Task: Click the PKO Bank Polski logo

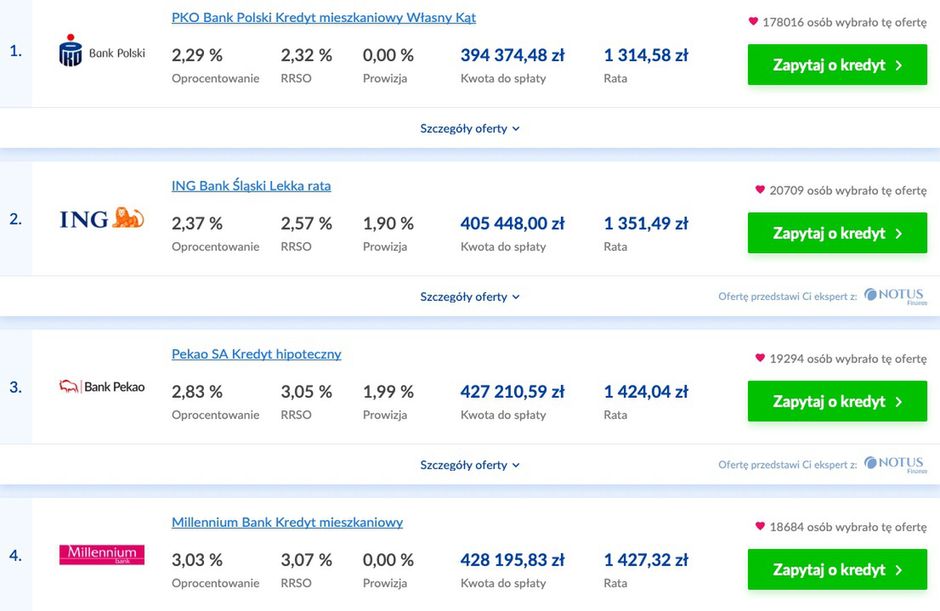Action: point(102,50)
